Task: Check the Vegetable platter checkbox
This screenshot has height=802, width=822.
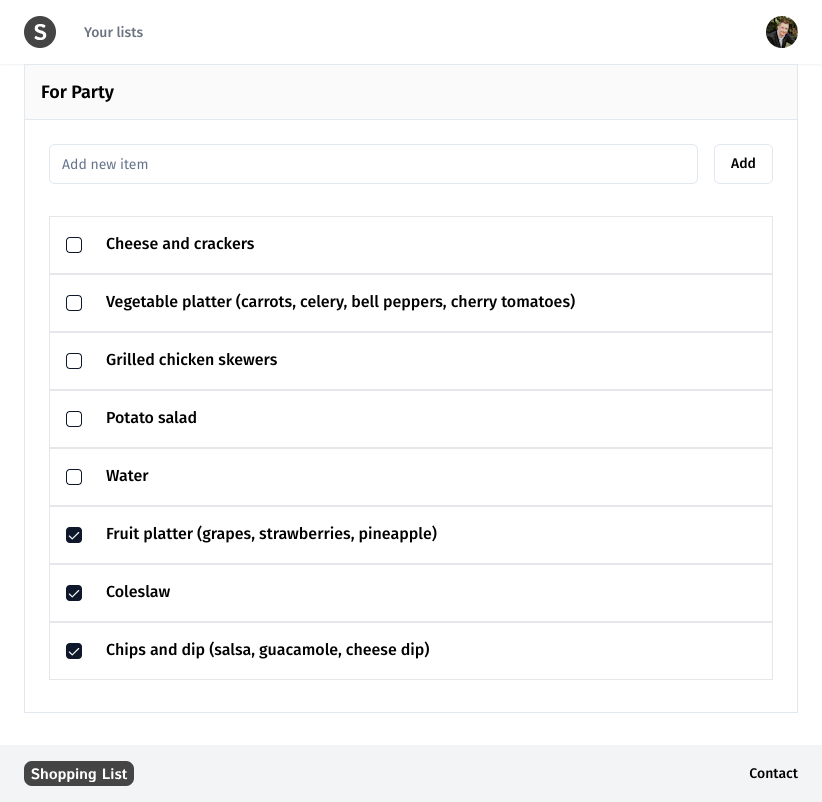Action: 74,303
